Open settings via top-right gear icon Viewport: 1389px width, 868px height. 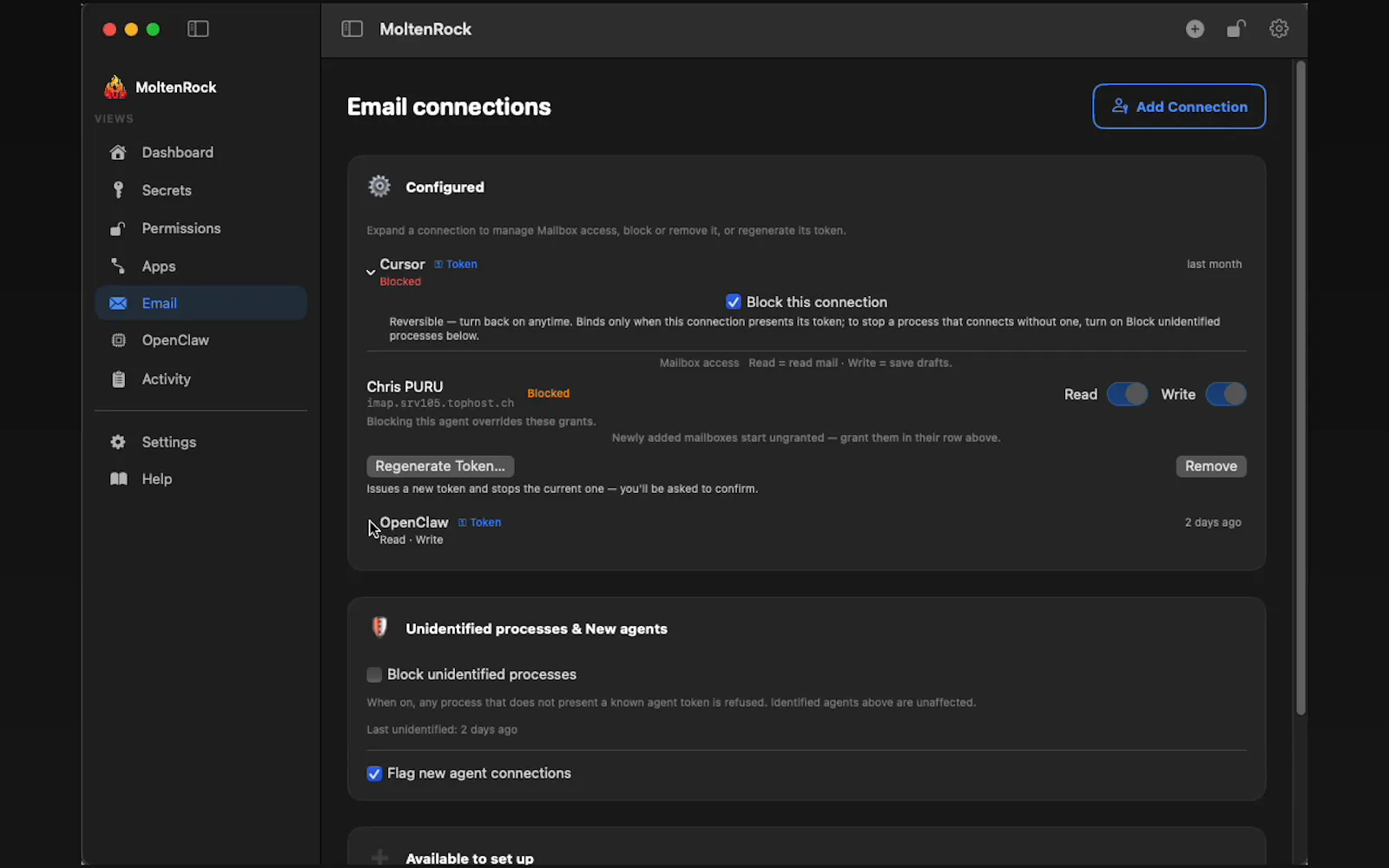coord(1279,29)
